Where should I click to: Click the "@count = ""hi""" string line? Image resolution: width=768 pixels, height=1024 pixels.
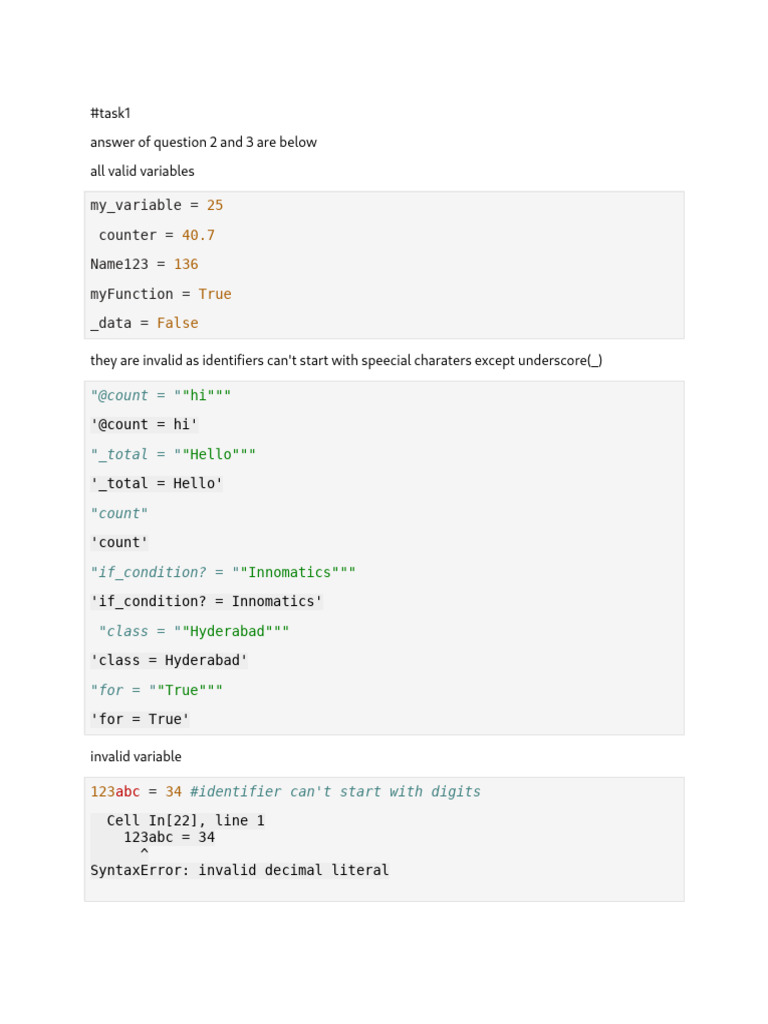[x=161, y=395]
